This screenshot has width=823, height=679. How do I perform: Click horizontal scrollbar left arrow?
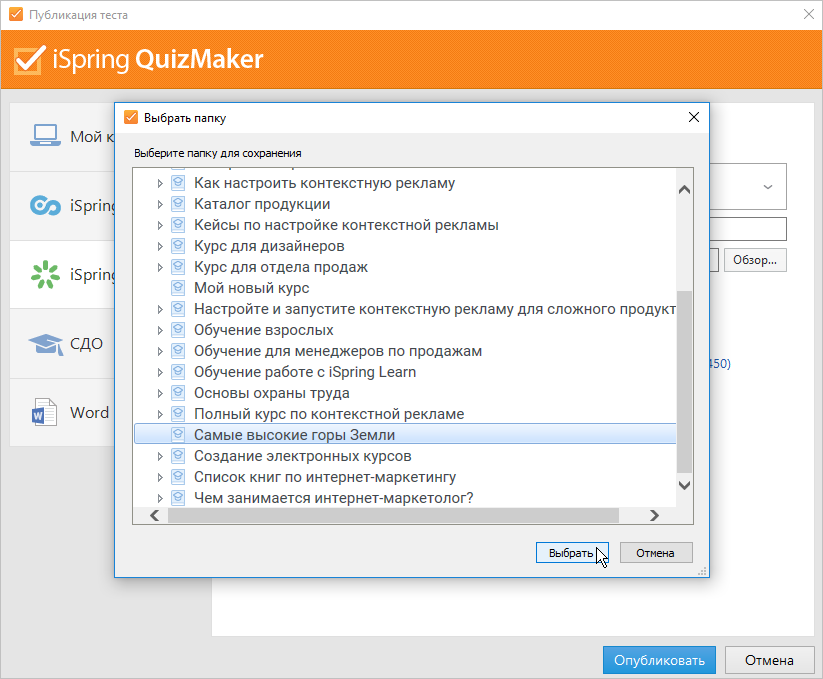154,515
